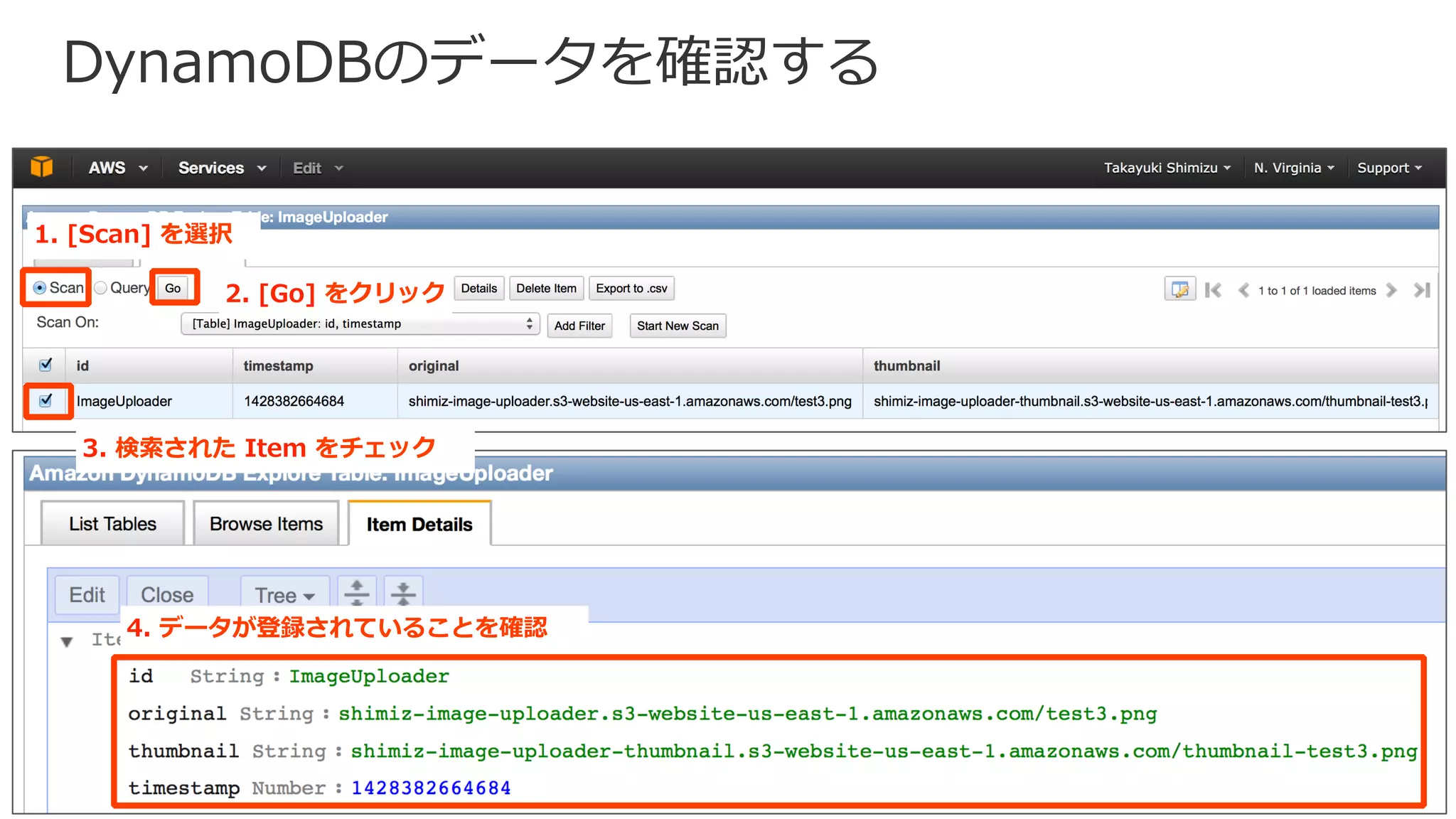1456x819 pixels.
Task: Toggle the ImageUploader row checkbox
Action: click(45, 400)
